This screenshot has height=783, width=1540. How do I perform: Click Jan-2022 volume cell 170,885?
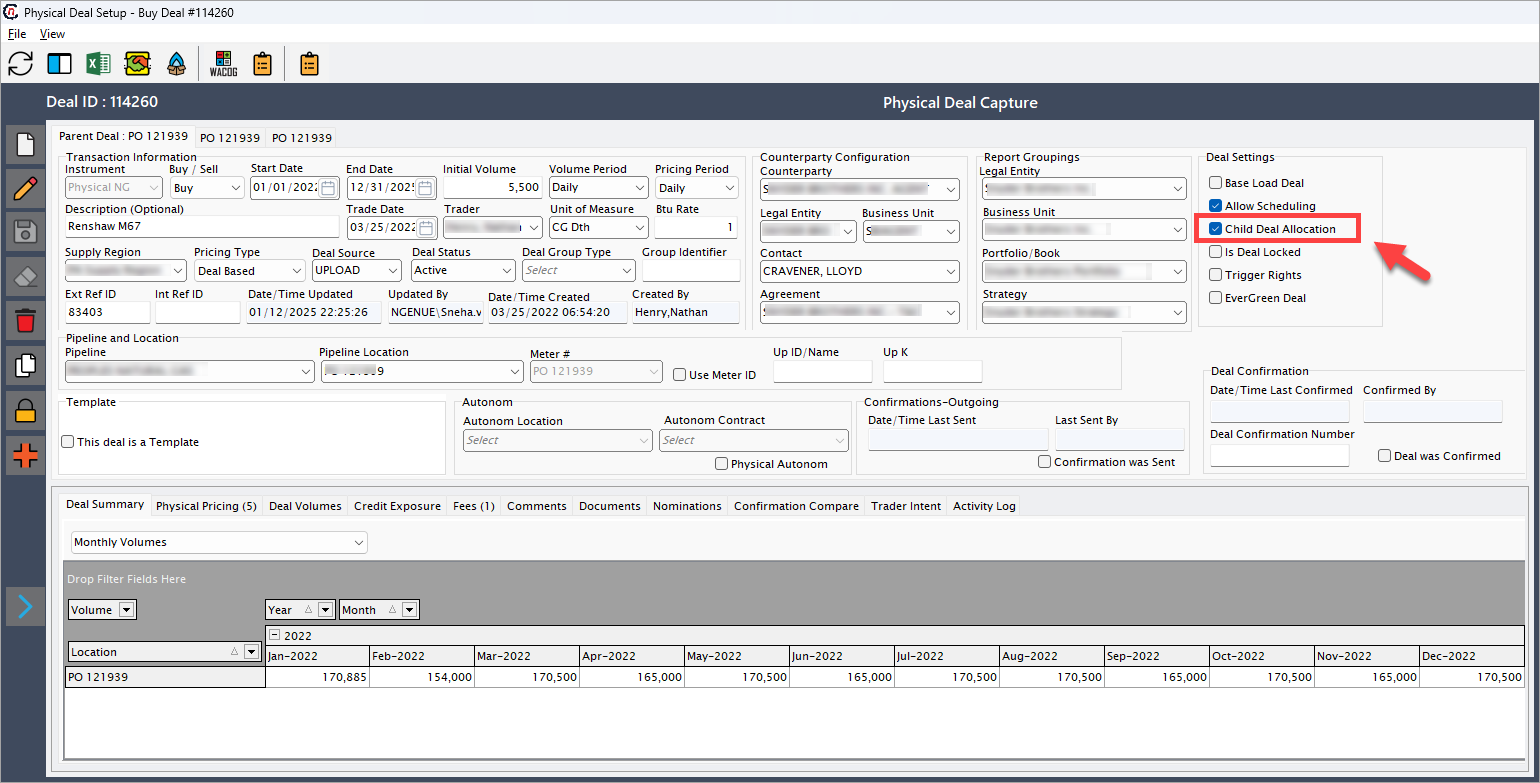[317, 677]
